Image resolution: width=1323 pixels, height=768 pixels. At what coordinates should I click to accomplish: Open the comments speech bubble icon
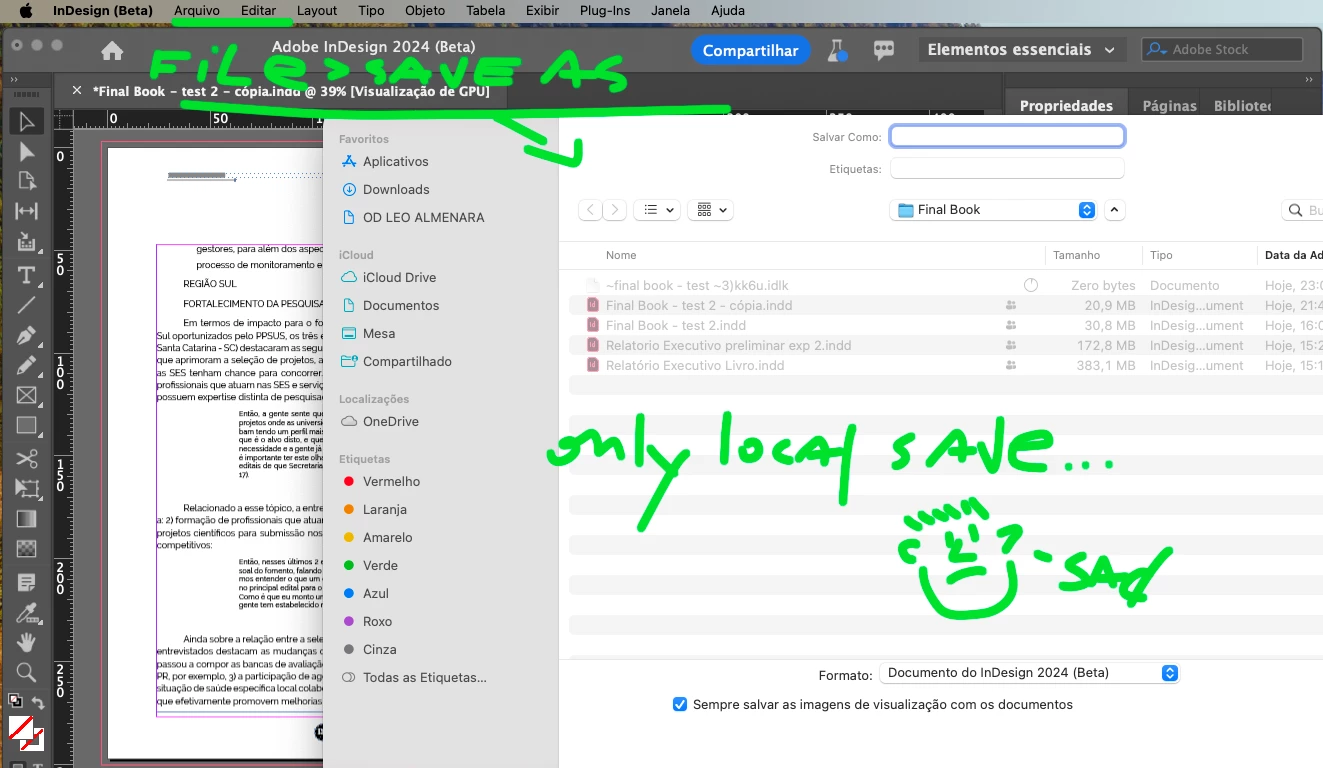point(883,50)
